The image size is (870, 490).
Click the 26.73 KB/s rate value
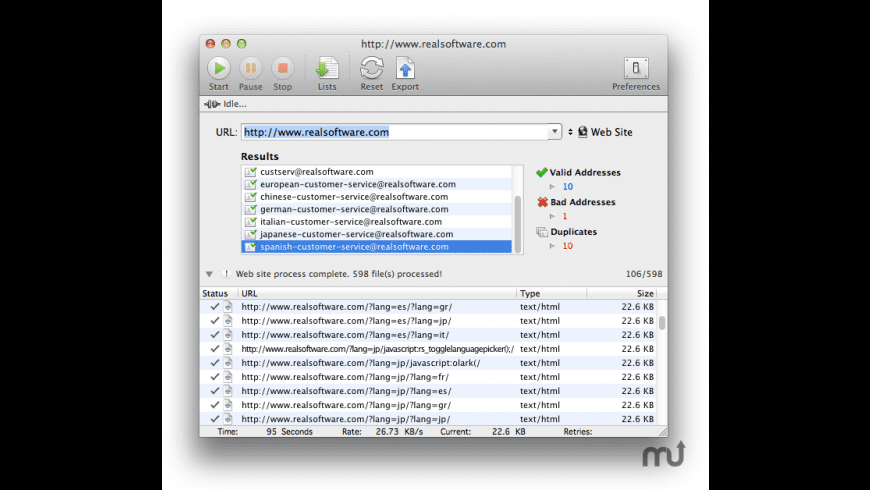click(x=399, y=431)
